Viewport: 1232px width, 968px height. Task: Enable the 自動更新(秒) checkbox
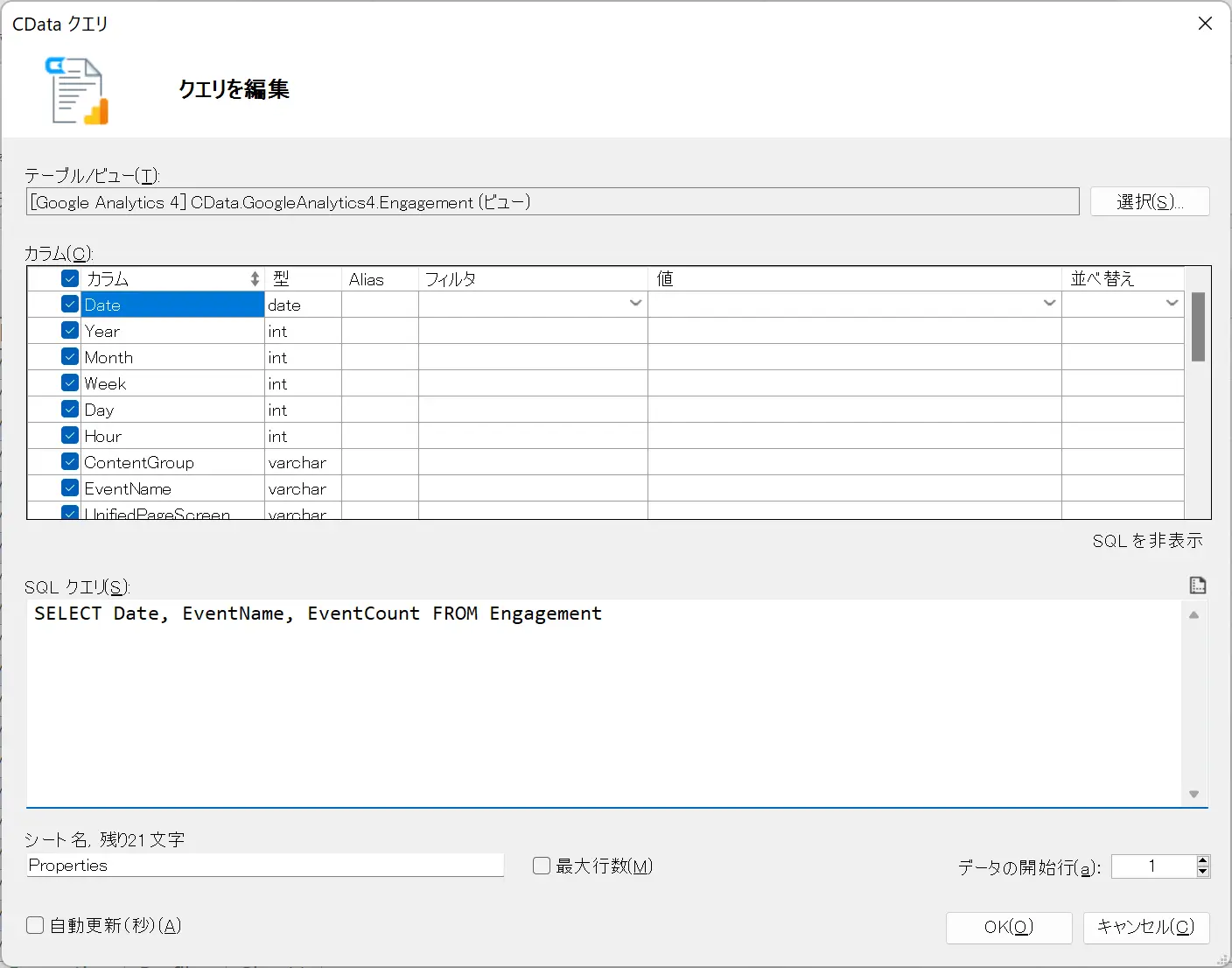(35, 925)
